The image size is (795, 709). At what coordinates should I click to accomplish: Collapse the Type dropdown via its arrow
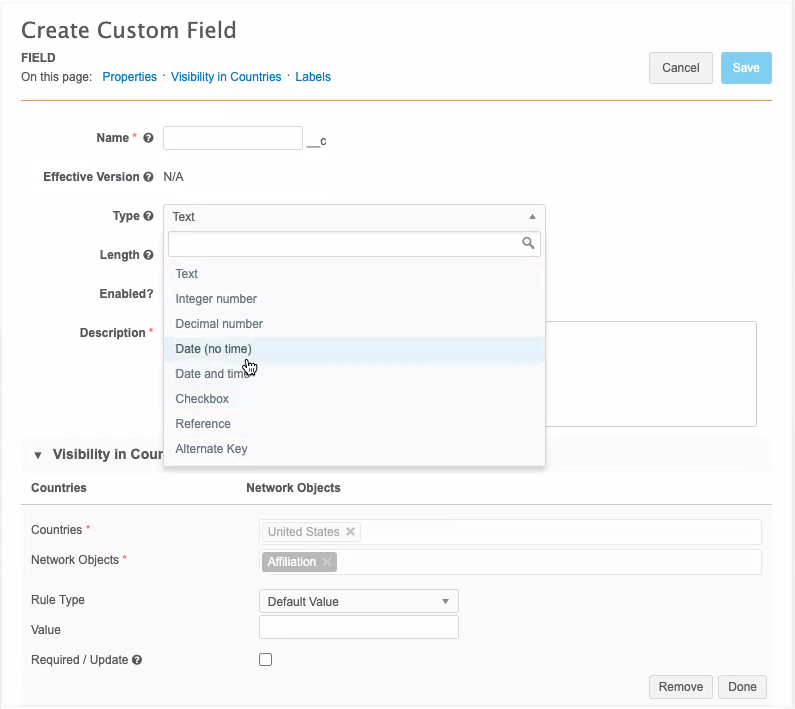click(532, 217)
